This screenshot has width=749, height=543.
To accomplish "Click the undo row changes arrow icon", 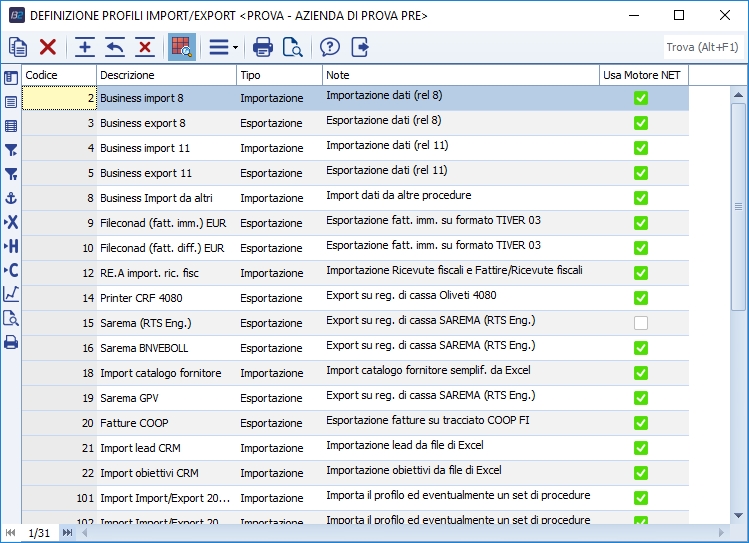I will (115, 47).
